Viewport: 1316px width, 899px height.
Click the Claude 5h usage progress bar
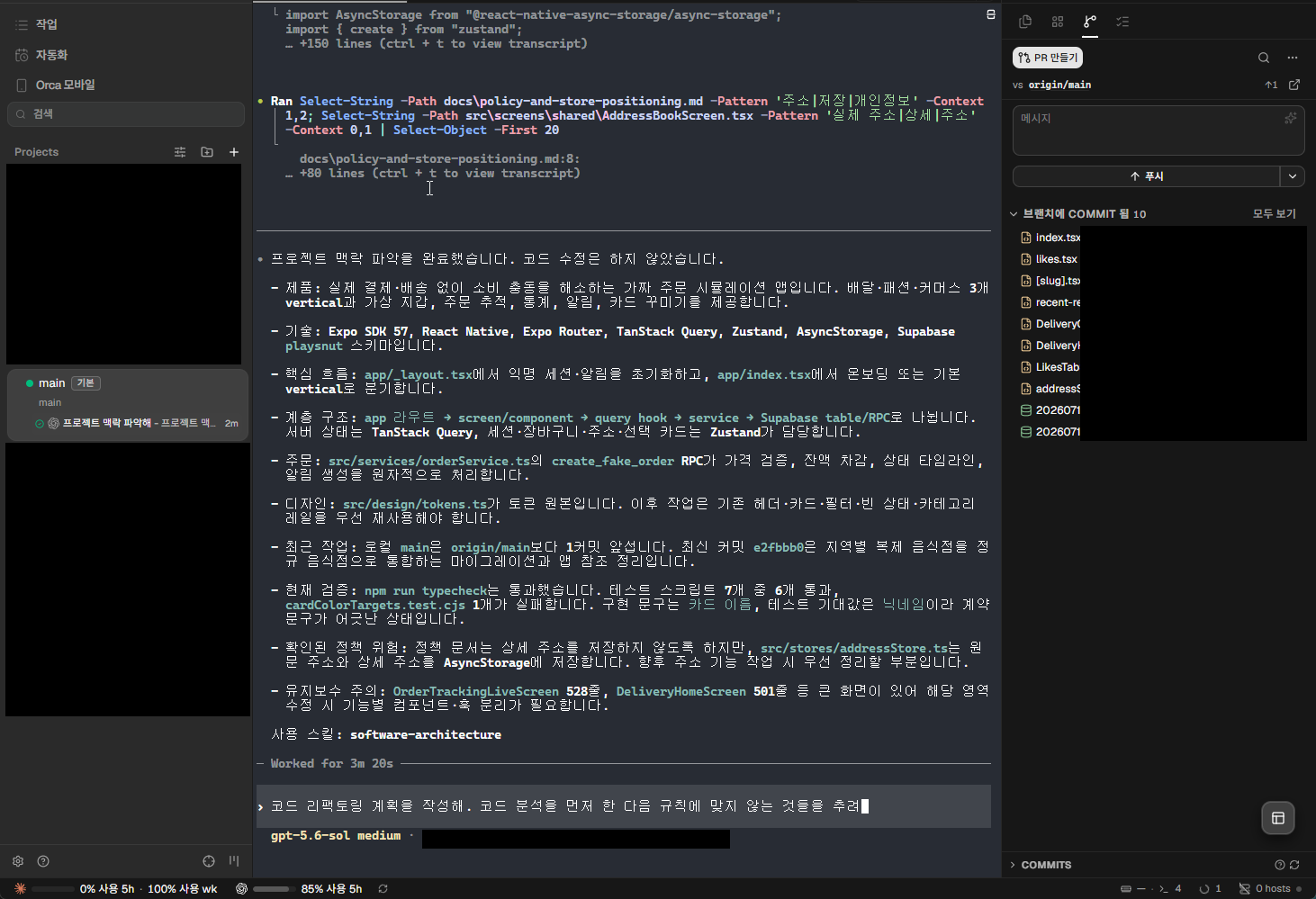point(54,888)
